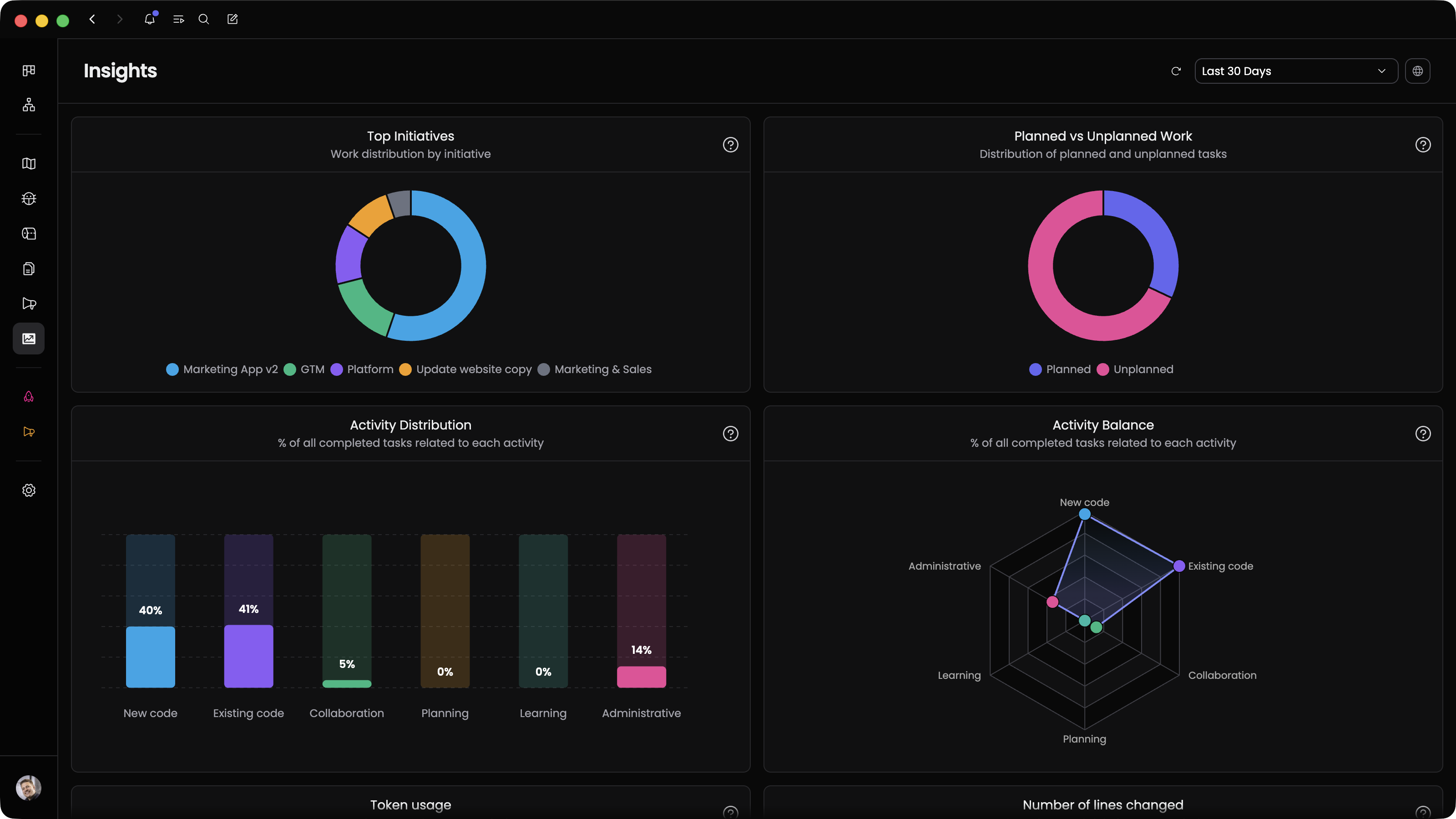Screen dimensions: 1456x819
Task: Toggle GTM legend item
Action: (x=304, y=369)
